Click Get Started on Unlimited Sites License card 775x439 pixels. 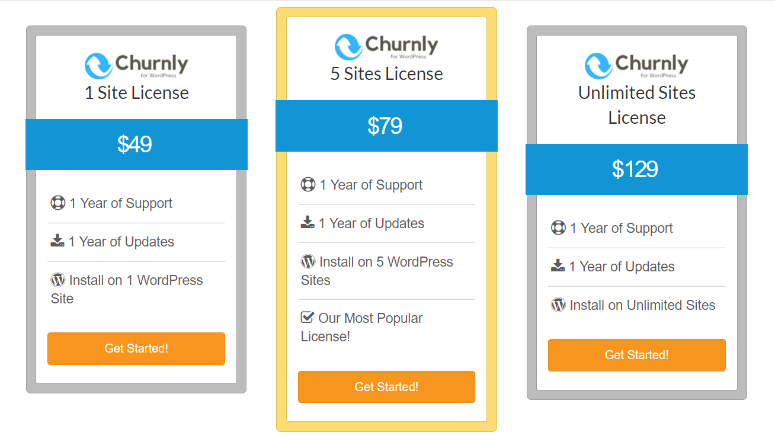coord(637,355)
